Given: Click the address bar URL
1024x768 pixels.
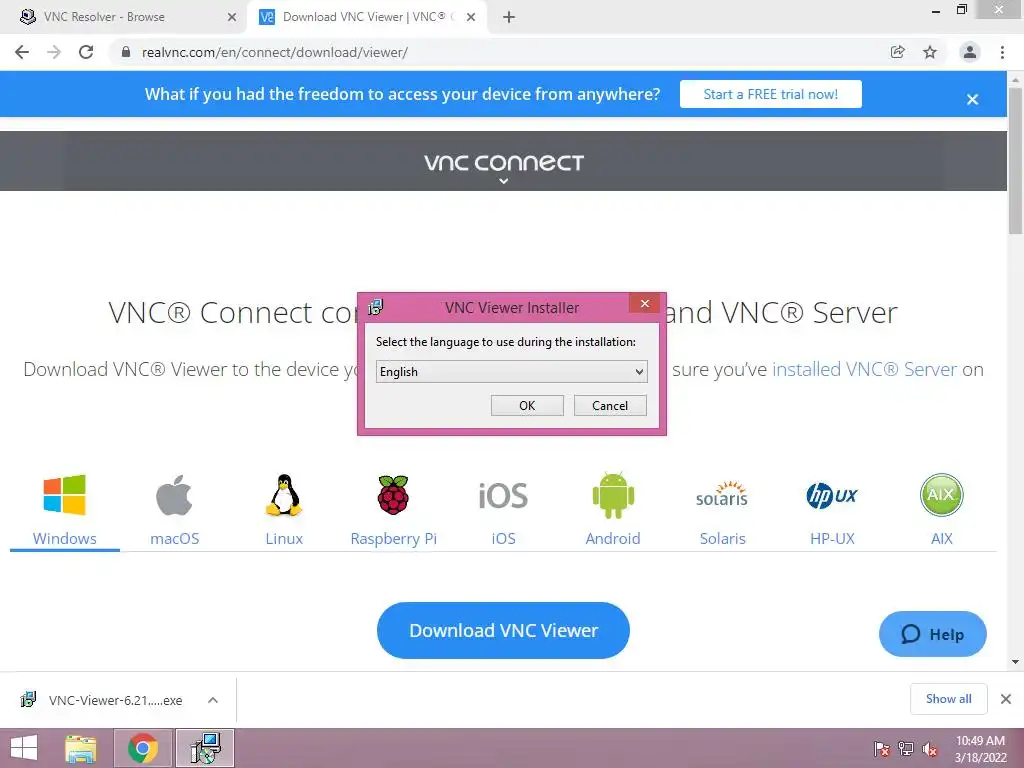Looking at the screenshot, I should [275, 52].
